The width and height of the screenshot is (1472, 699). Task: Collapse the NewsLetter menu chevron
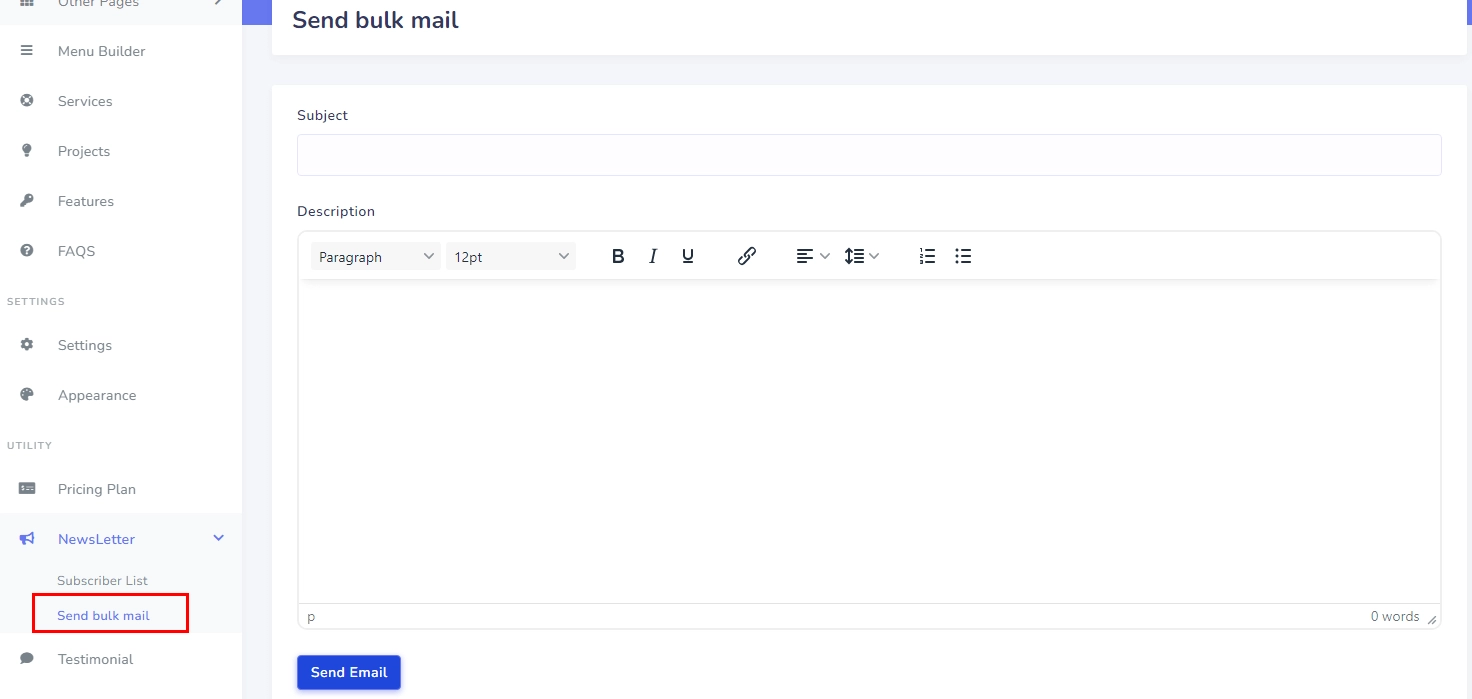pos(219,539)
